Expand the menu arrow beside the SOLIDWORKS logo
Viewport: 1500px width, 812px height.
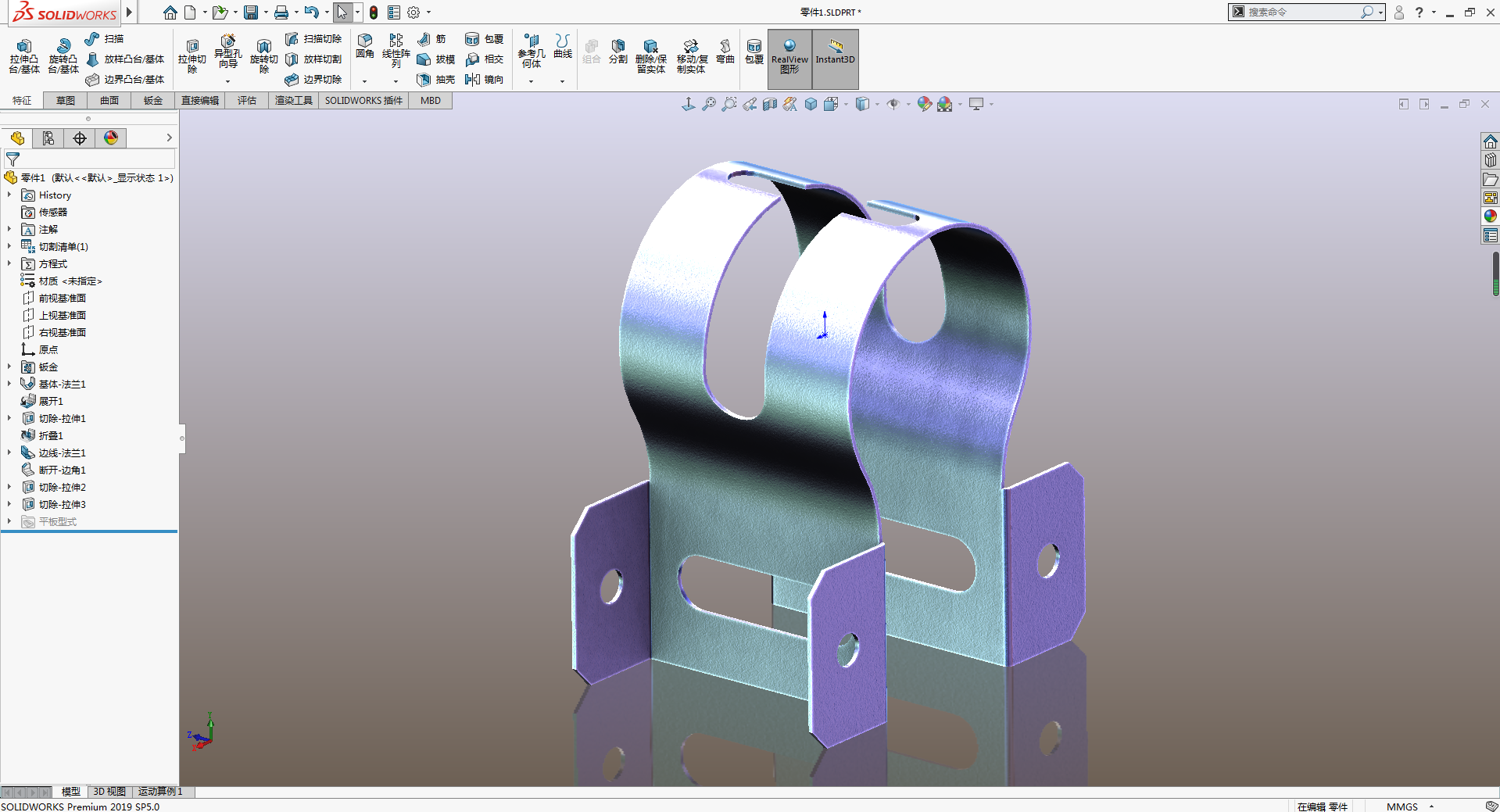[x=129, y=13]
